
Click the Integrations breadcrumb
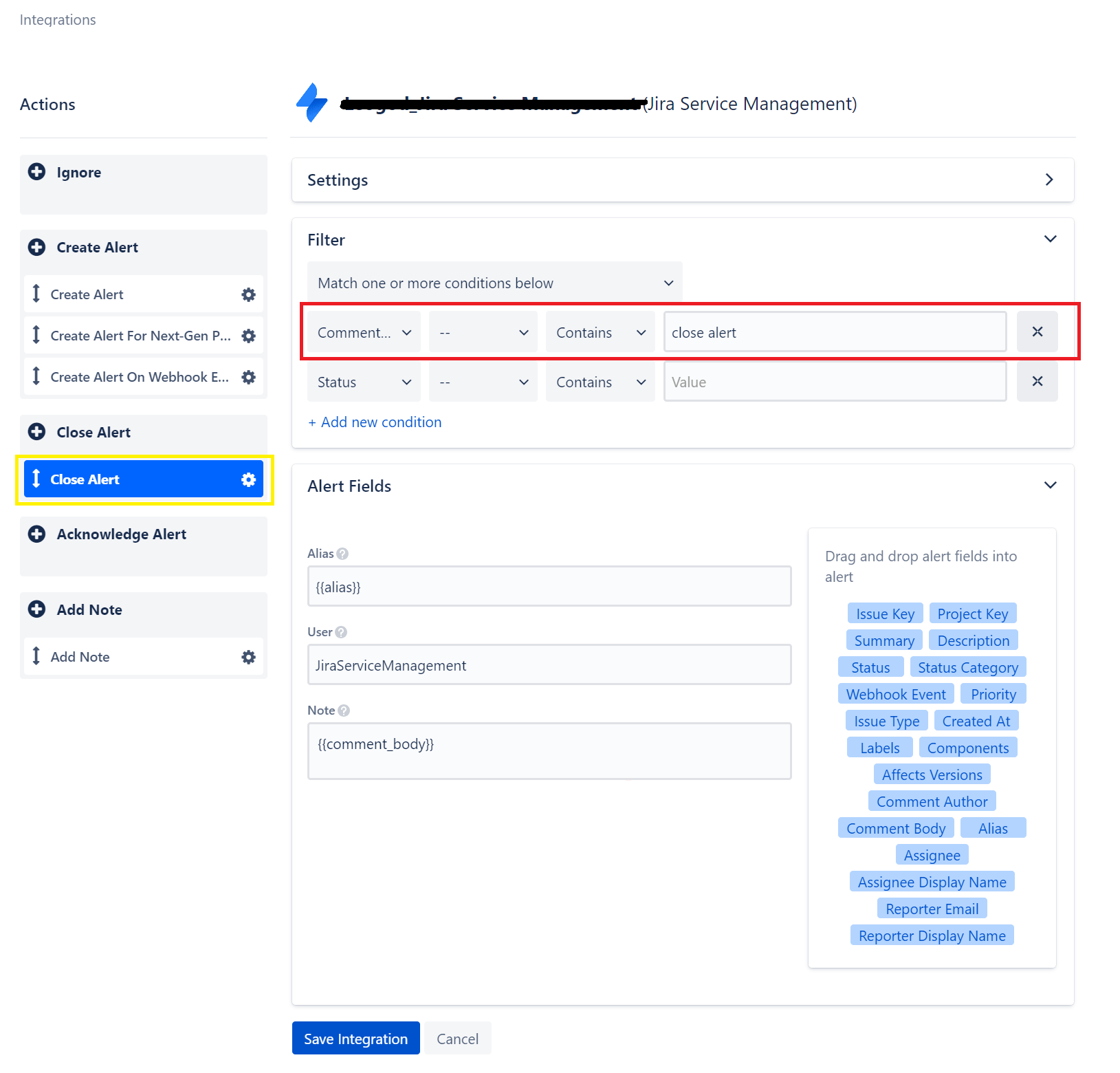click(58, 20)
